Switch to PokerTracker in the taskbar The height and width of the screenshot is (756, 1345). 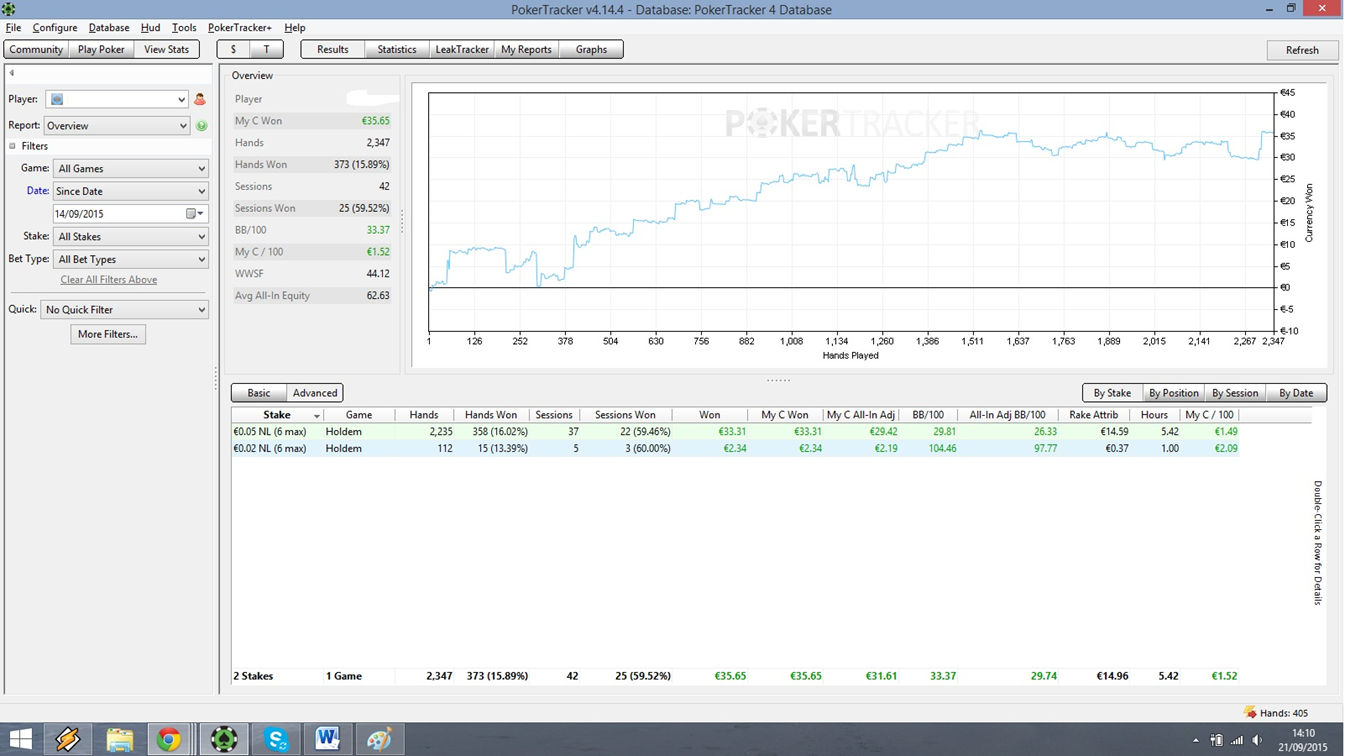224,739
